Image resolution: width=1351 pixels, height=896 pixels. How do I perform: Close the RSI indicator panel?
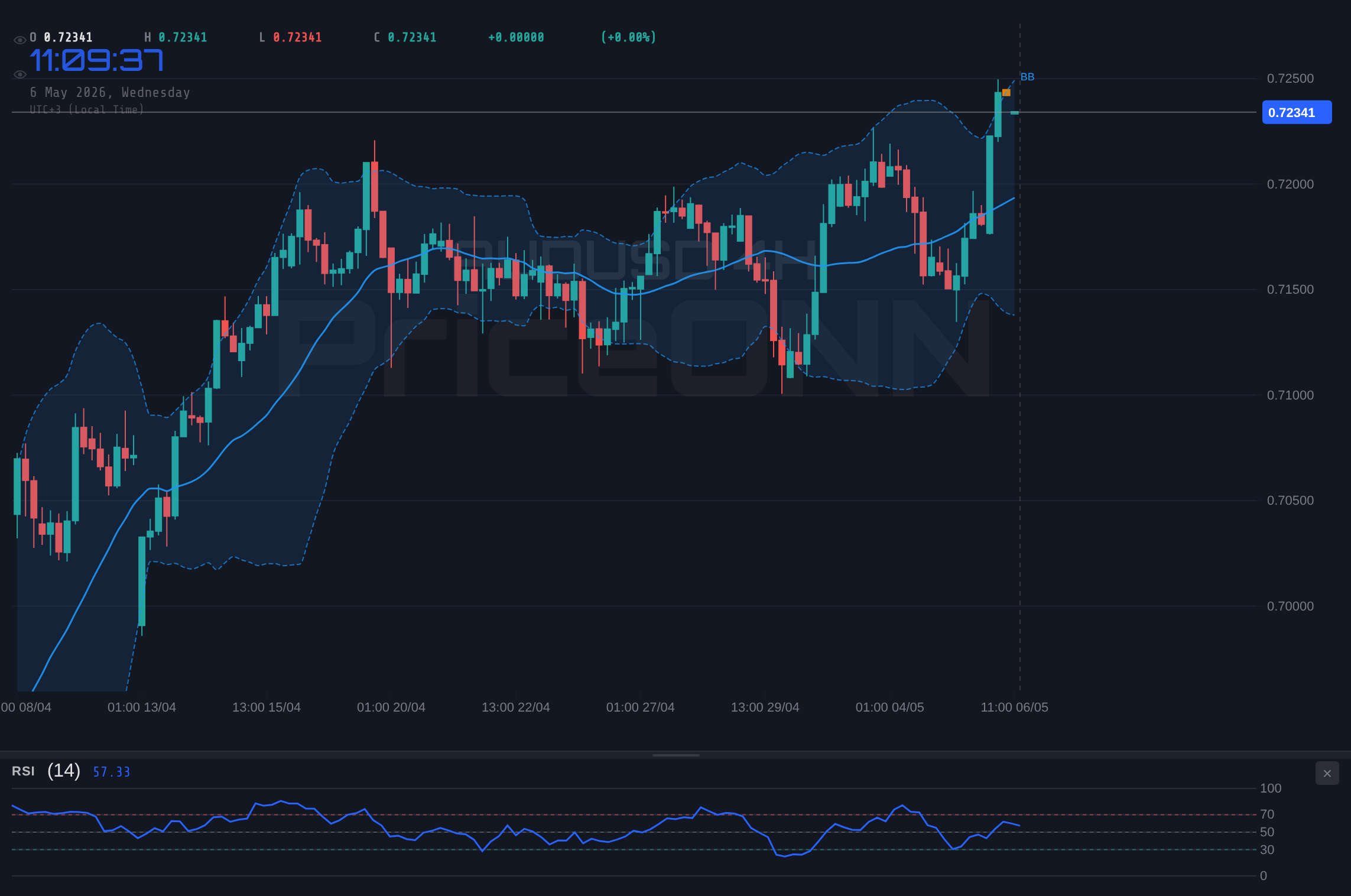click(x=1327, y=773)
